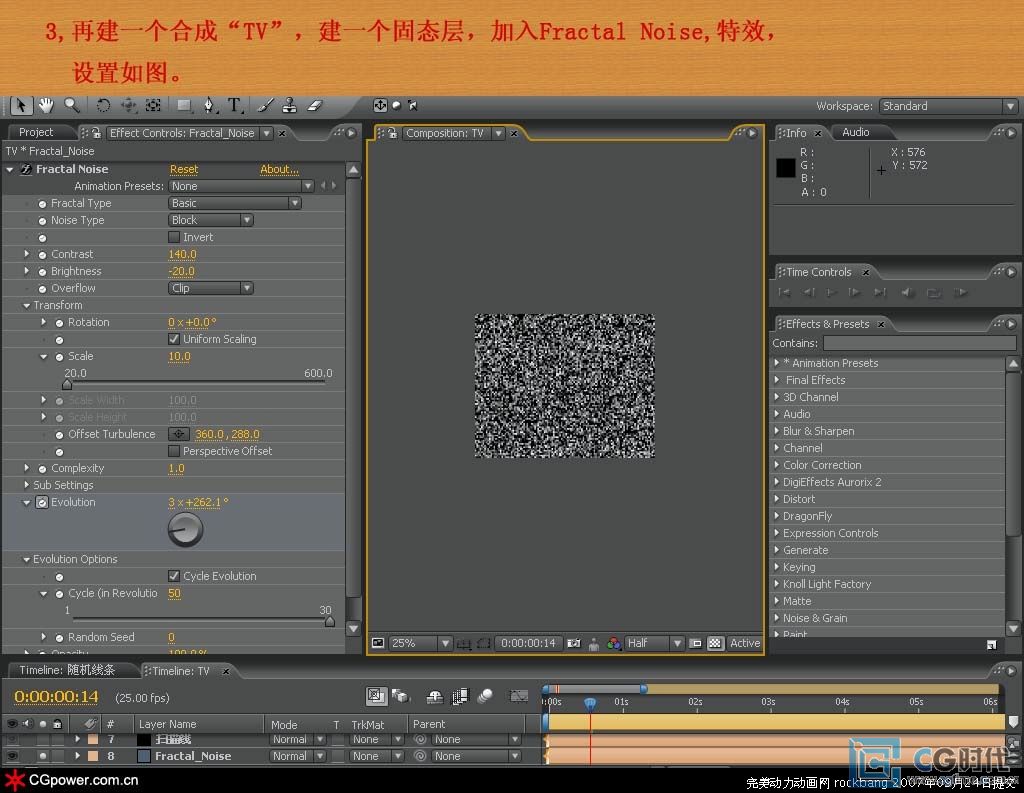Switch to the Timeline: 随机线条 tab
The width and height of the screenshot is (1024, 793).
pos(67,670)
